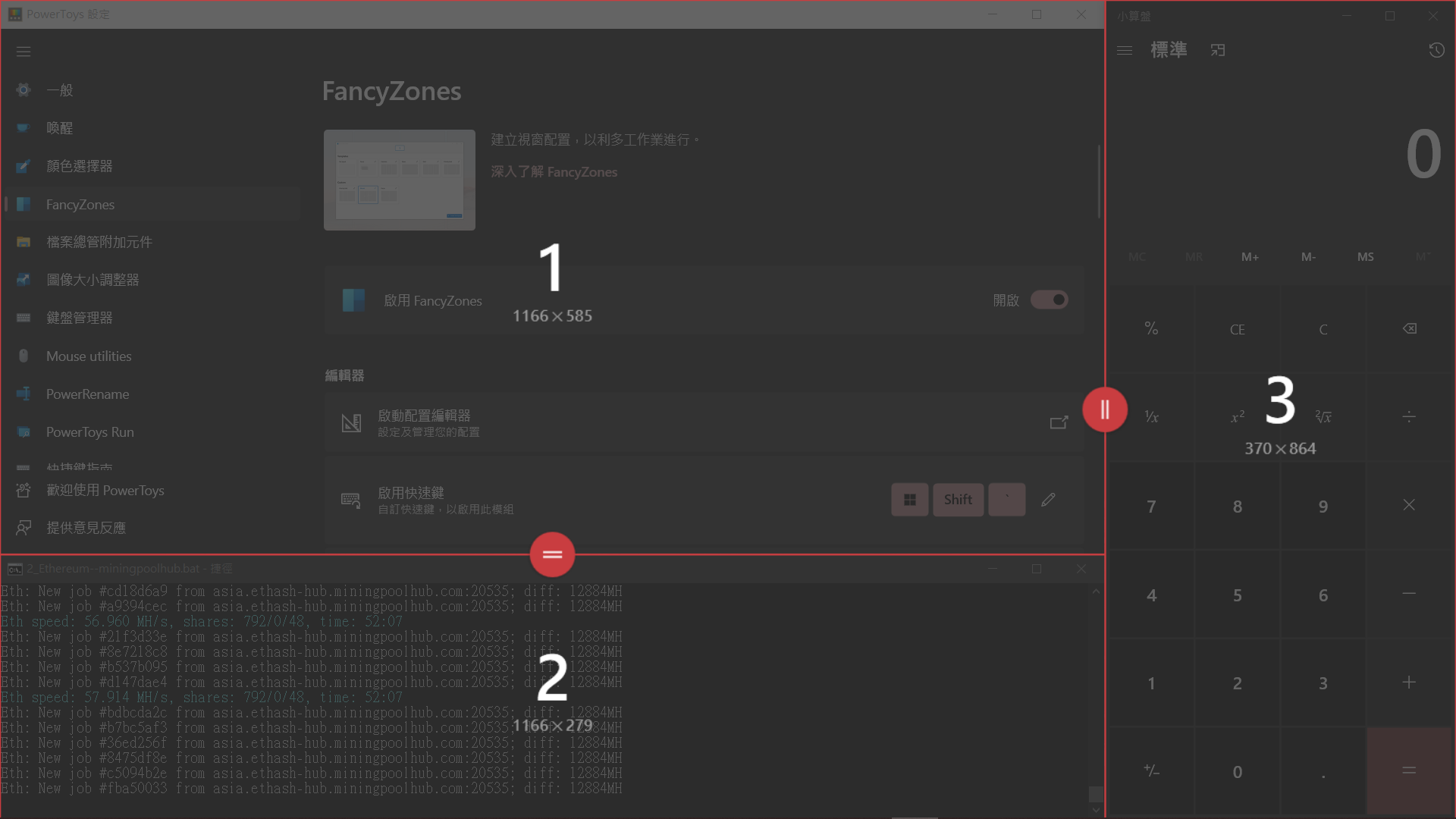The height and width of the screenshot is (819, 1456).
Task: Click the PowerToys settings page scrollbar
Action: (1099, 181)
